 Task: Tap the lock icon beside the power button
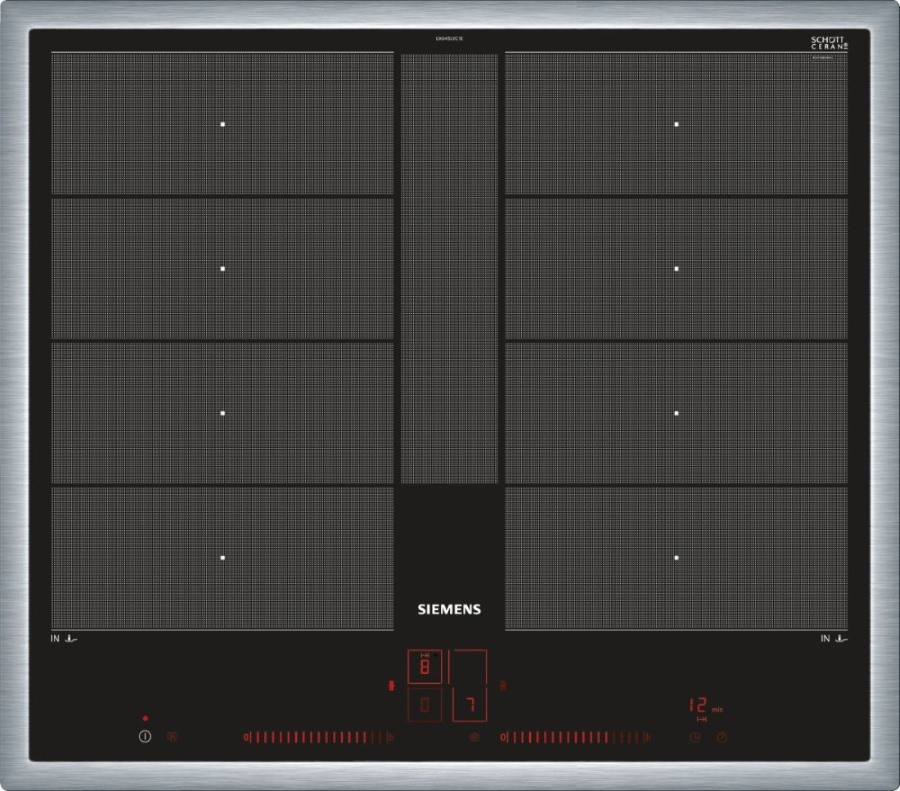coord(172,738)
